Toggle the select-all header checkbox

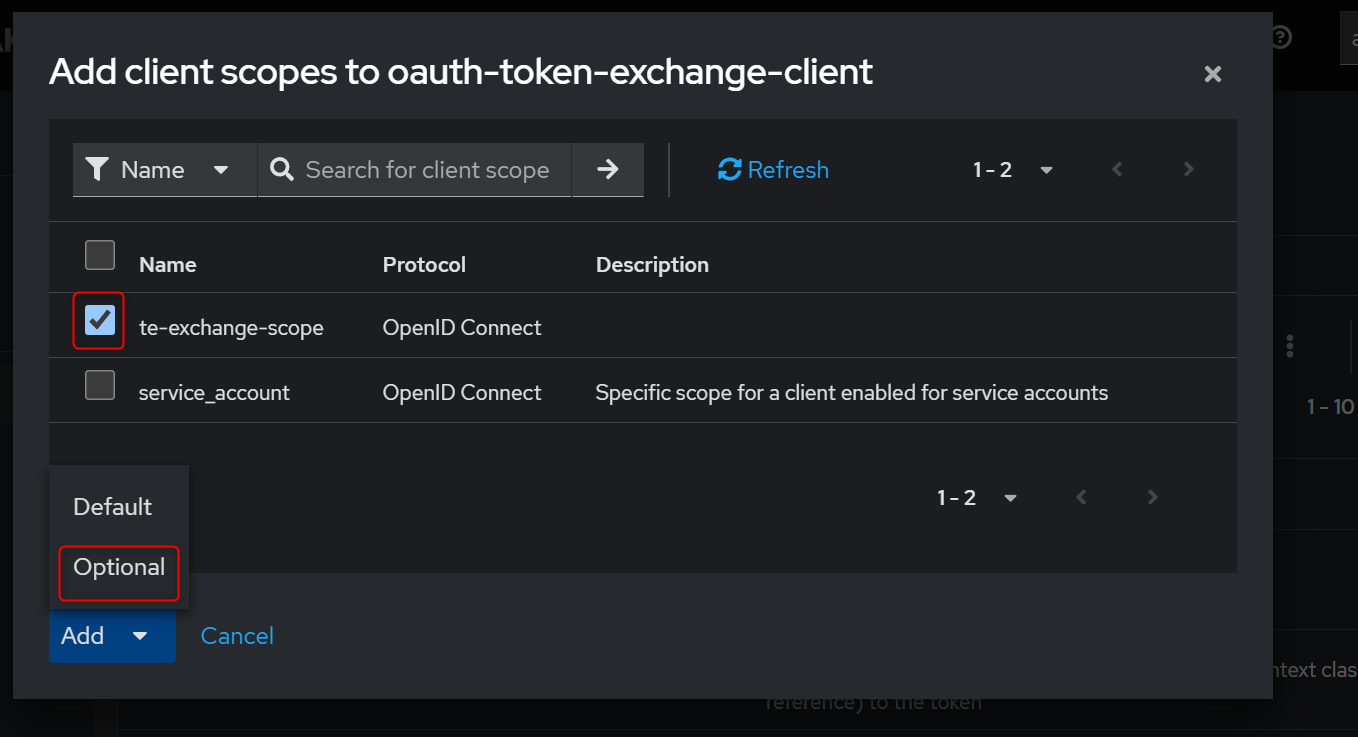(100, 255)
